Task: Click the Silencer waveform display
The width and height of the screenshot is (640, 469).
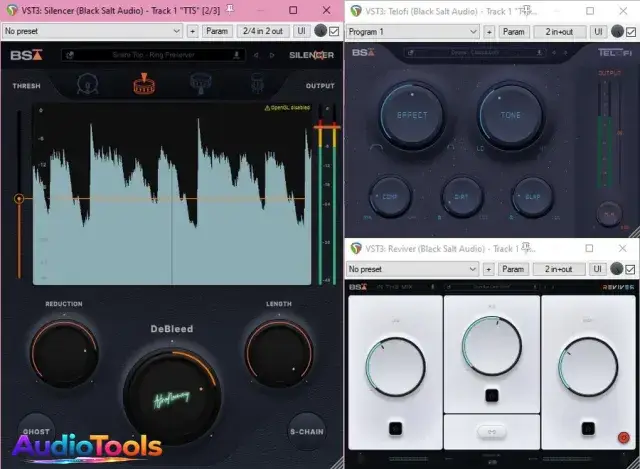Action: pyautogui.click(x=172, y=194)
